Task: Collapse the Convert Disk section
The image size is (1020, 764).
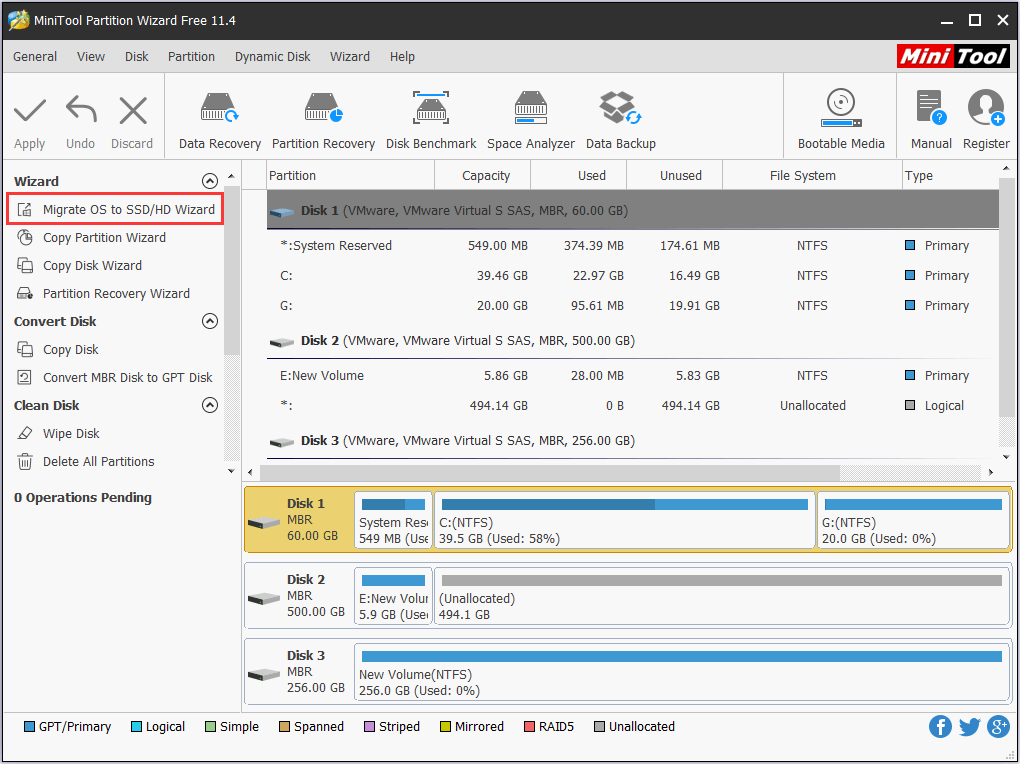Action: (209, 321)
